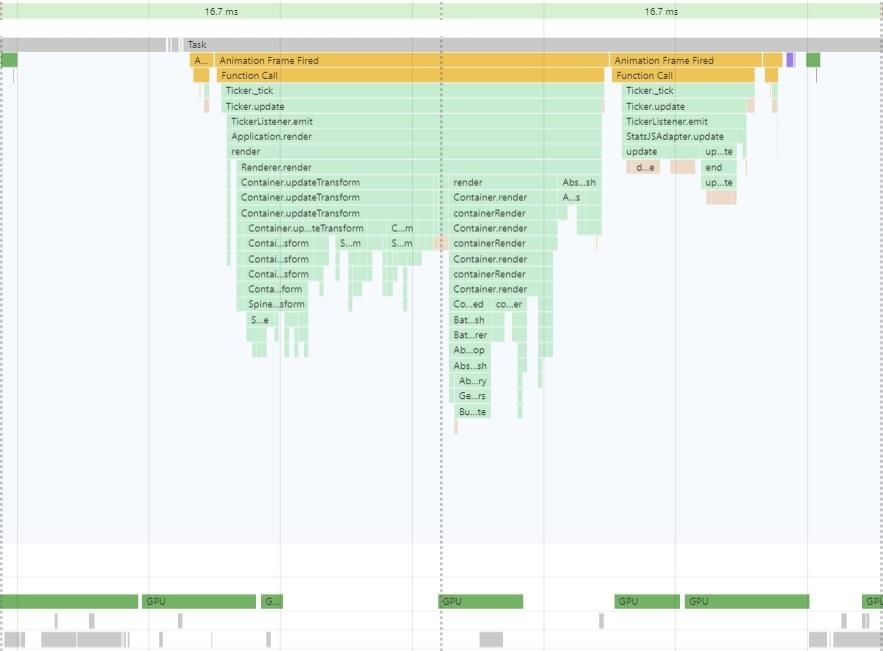Select the Application.render flame block

(414, 137)
